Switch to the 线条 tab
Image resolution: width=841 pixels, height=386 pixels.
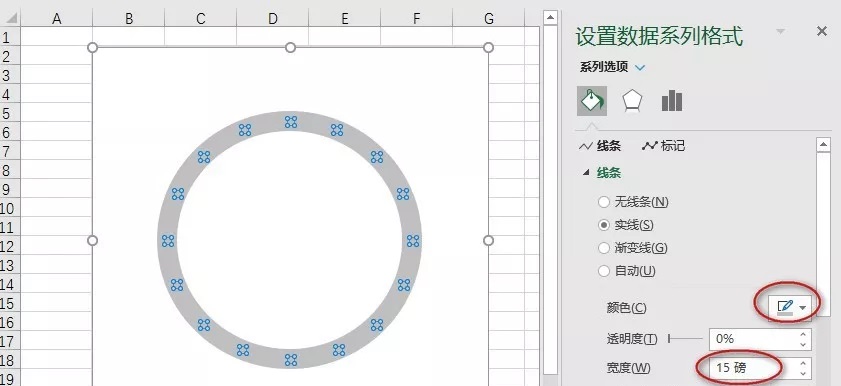pos(600,146)
